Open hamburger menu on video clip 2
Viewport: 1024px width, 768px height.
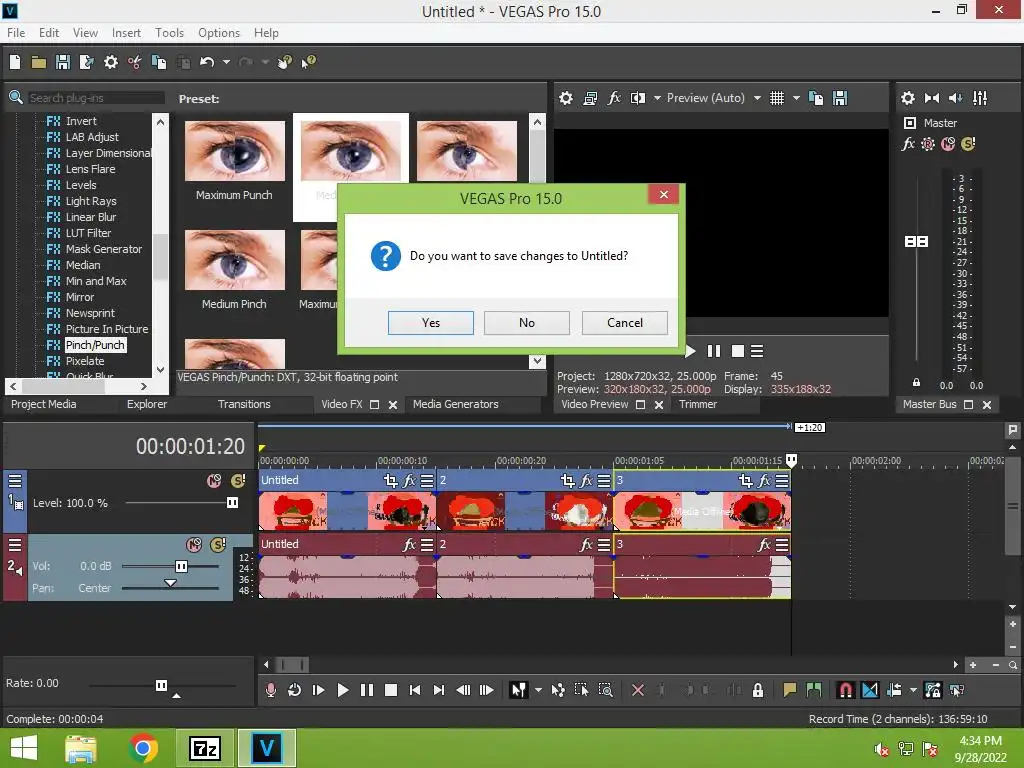(x=604, y=481)
